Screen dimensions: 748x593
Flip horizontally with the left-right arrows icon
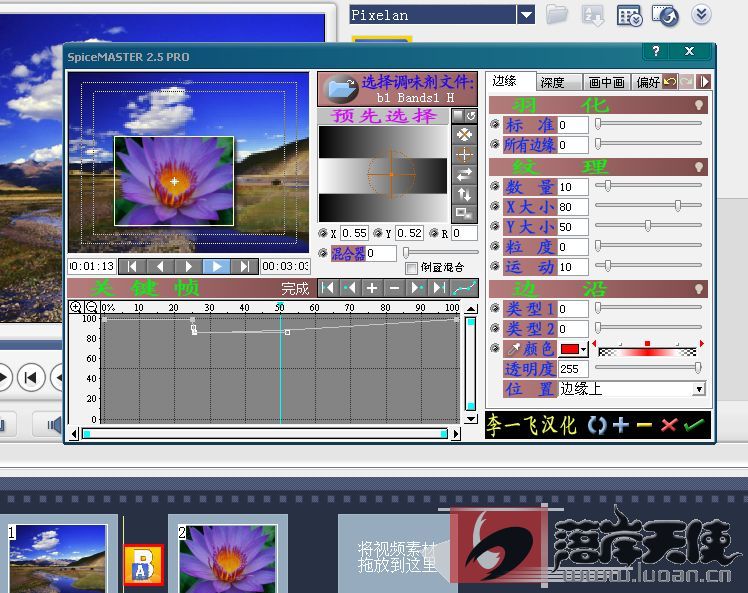tap(464, 175)
